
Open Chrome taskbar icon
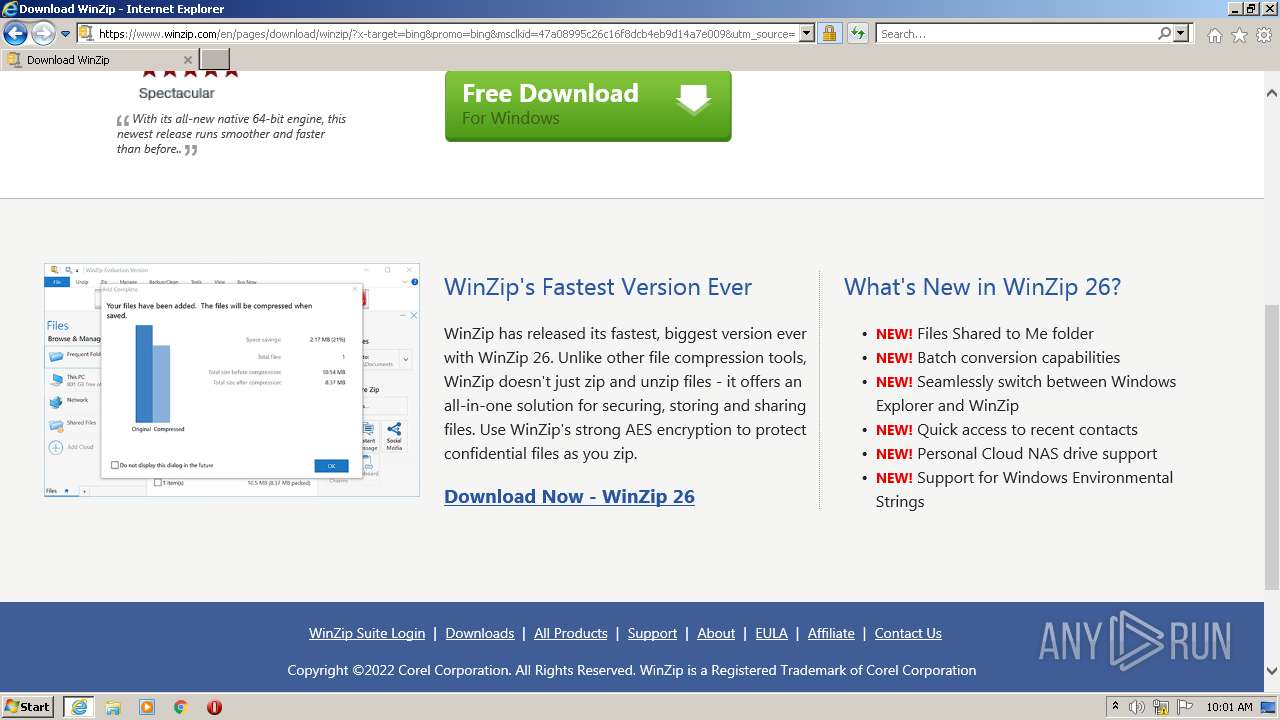coord(181,707)
